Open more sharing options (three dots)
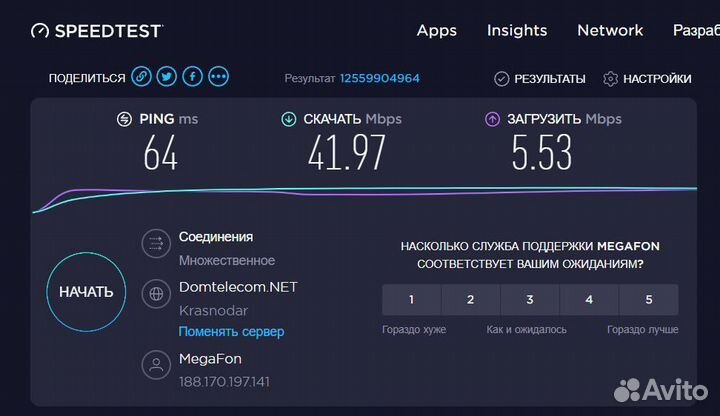Screen dimensions: 720x416 point(218,77)
